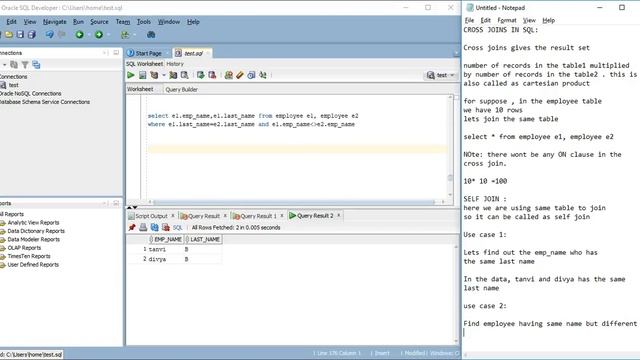
Task: Open the New Connection dropdown arrow in Connections
Action: [4, 64]
